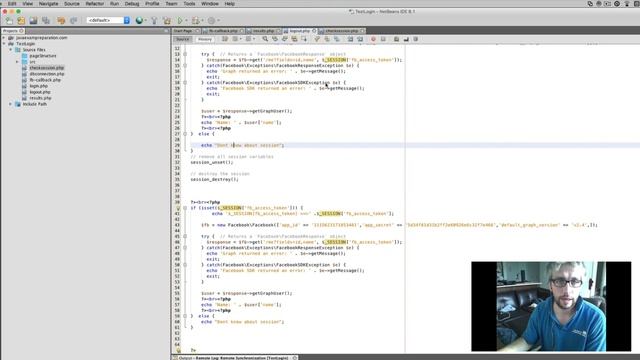This screenshot has width=640, height=360.
Task: Click the Find Next Occurrence editor icon
Action: click(284, 39)
